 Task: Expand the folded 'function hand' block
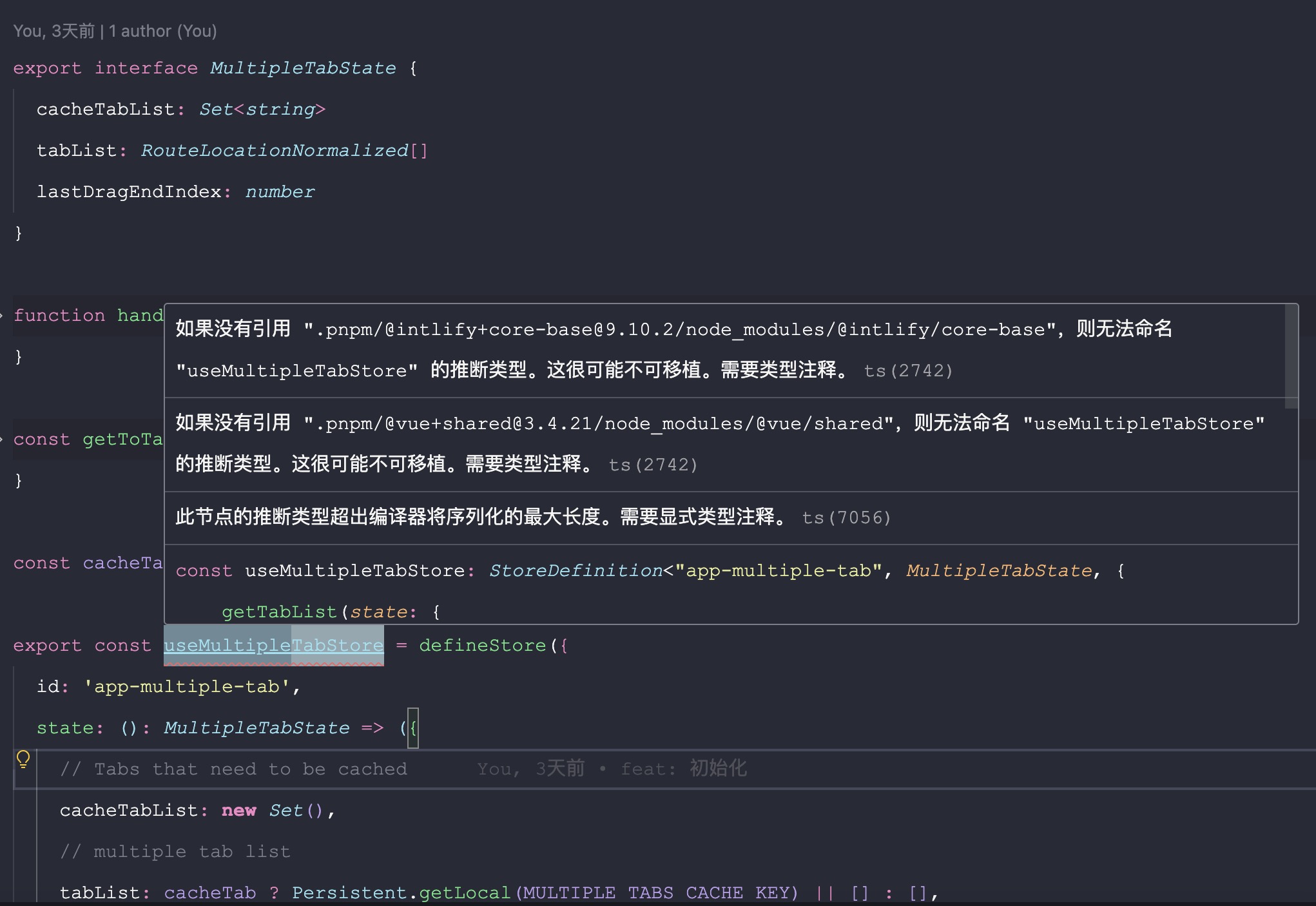2,316
